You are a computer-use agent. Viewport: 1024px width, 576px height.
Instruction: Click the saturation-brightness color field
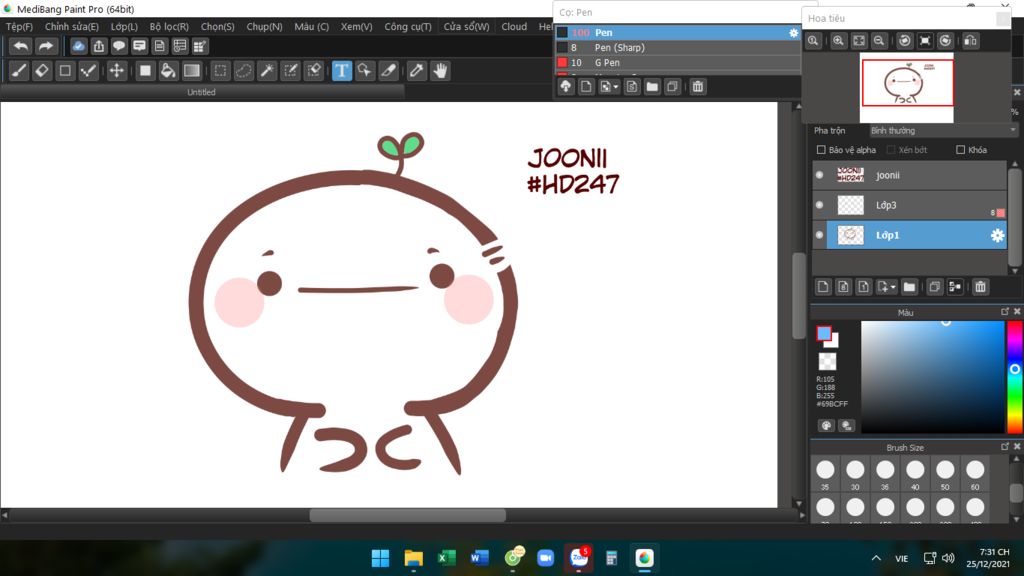click(933, 377)
